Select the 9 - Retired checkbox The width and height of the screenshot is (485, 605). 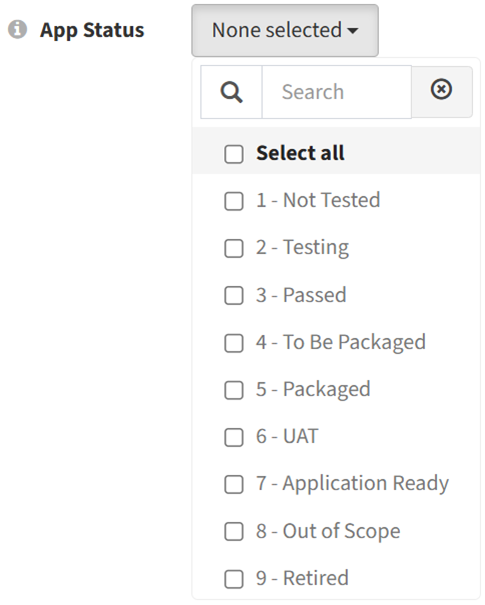click(x=234, y=579)
